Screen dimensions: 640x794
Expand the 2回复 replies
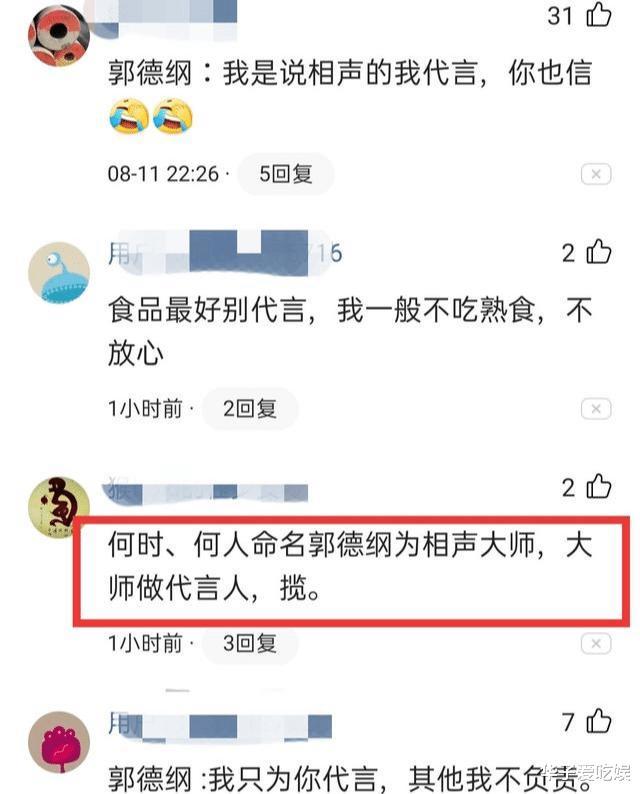click(x=250, y=409)
